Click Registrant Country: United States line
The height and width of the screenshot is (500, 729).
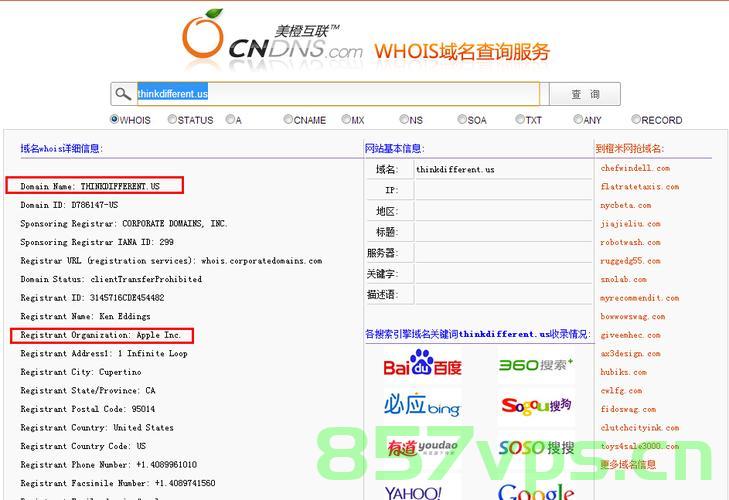[x=97, y=427]
